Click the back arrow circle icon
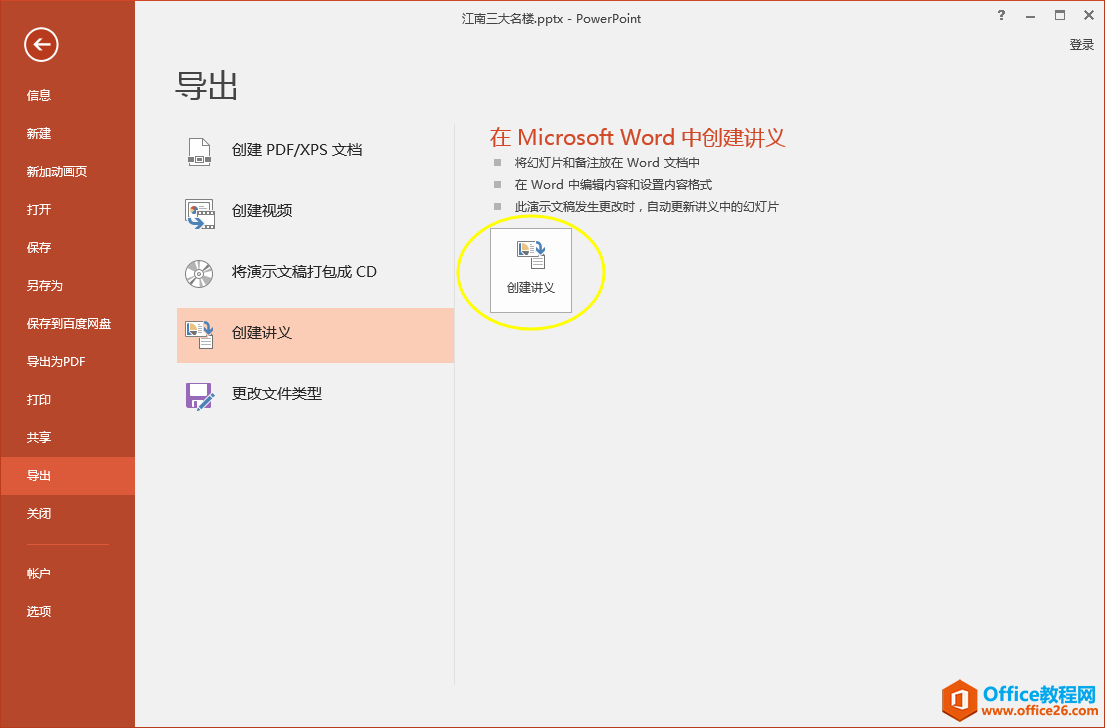 coord(41,45)
